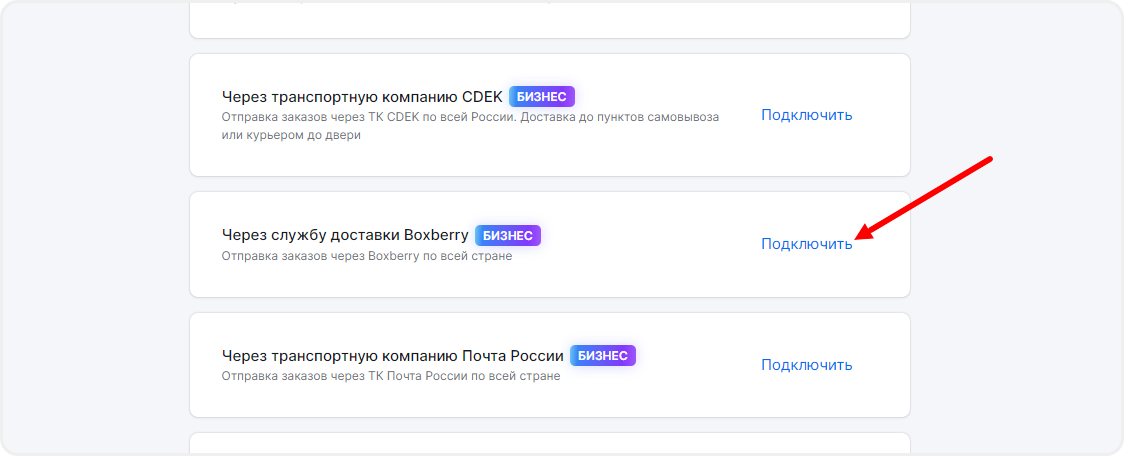Viewport: 1124px width, 456px height.
Task: Click the word 'CDEK' in first card title
Action: point(482,97)
